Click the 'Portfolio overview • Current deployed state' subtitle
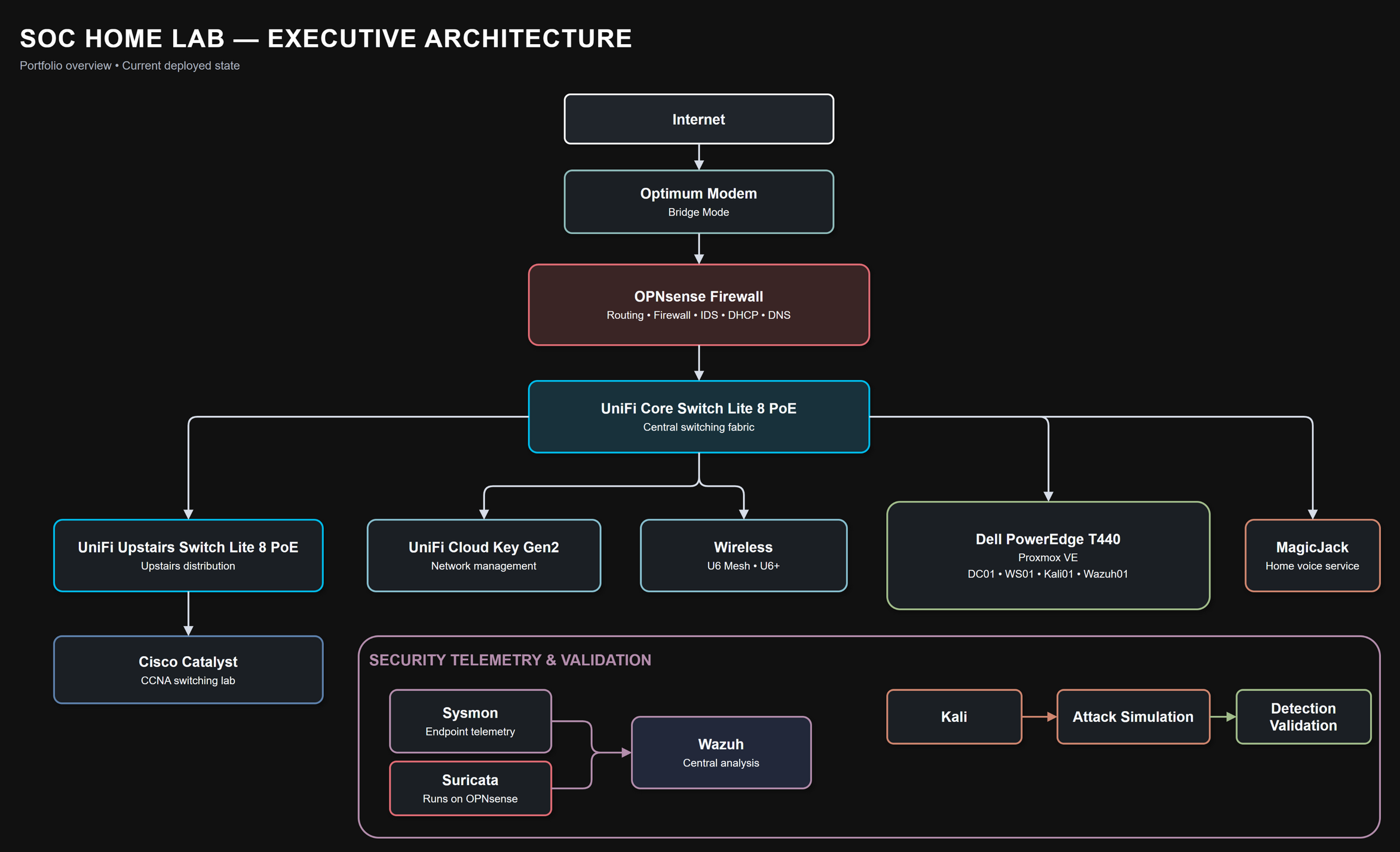The image size is (1400, 852). tap(130, 66)
